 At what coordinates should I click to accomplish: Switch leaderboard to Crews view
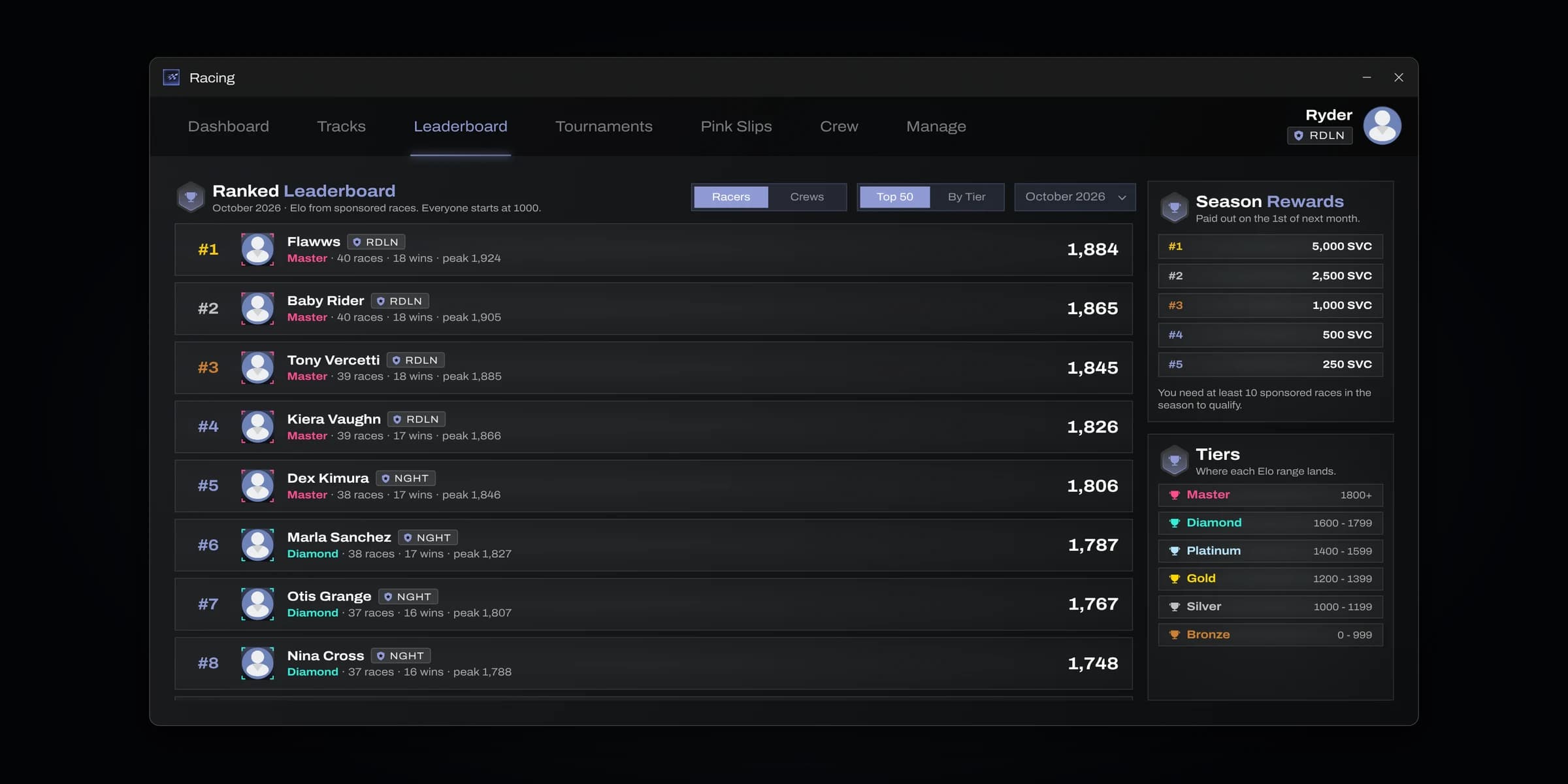[x=807, y=197]
